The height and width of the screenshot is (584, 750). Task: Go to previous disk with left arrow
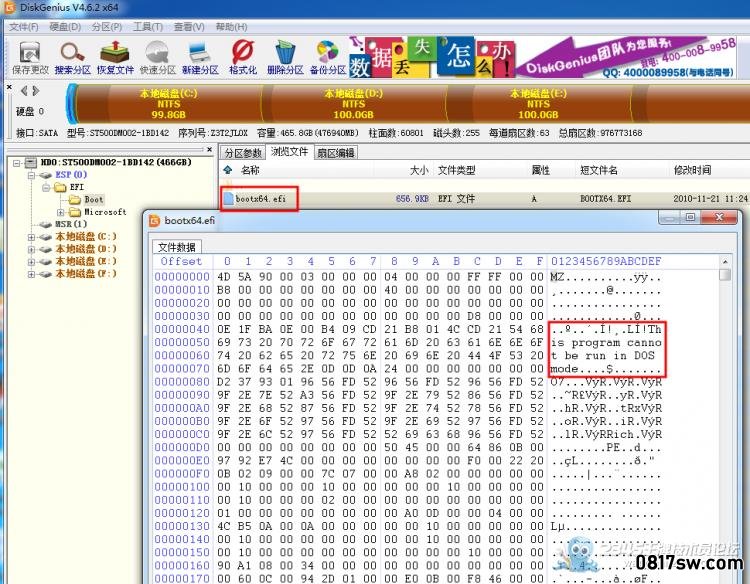[x=24, y=90]
